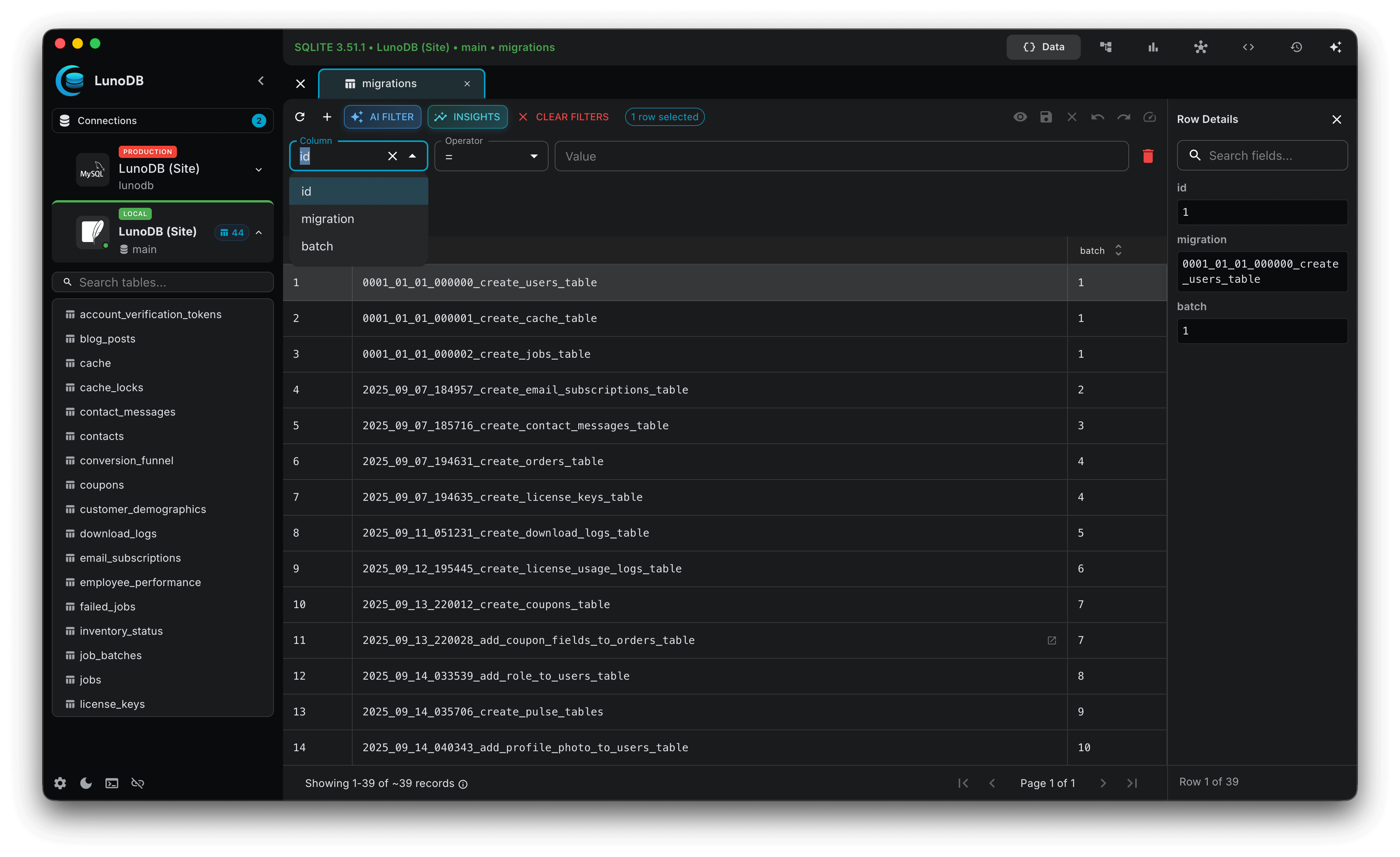The height and width of the screenshot is (857, 1400).
Task: Open the bar chart view icon
Action: coord(1153,47)
